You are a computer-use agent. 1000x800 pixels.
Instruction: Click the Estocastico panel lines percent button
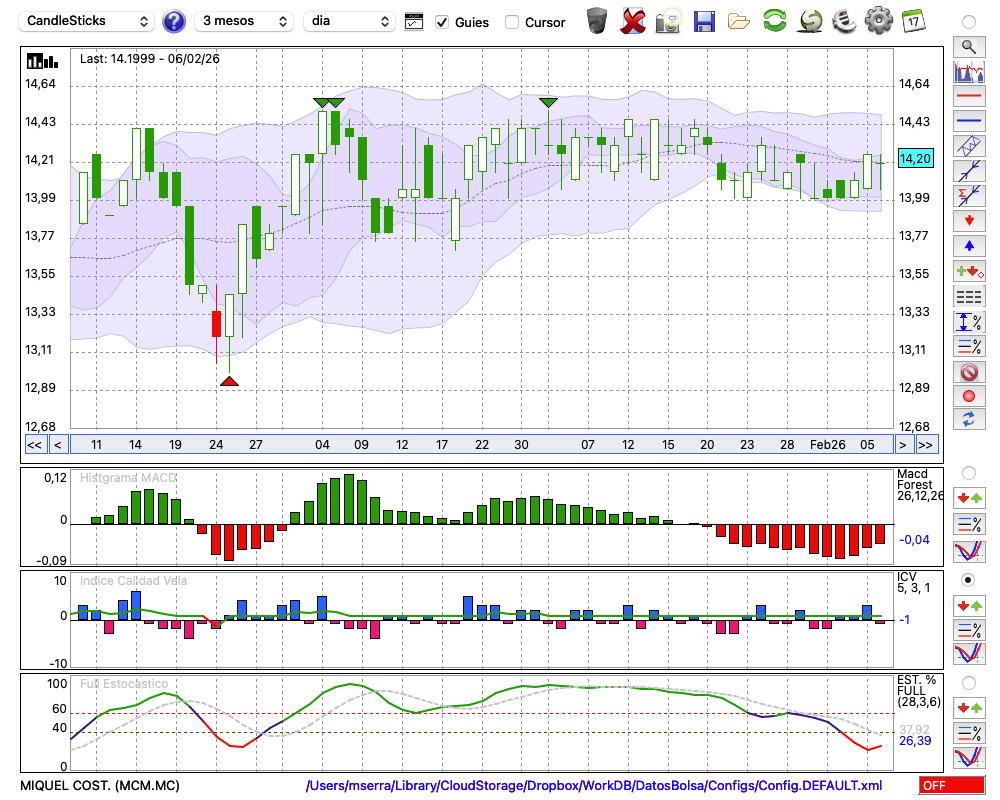[x=969, y=733]
